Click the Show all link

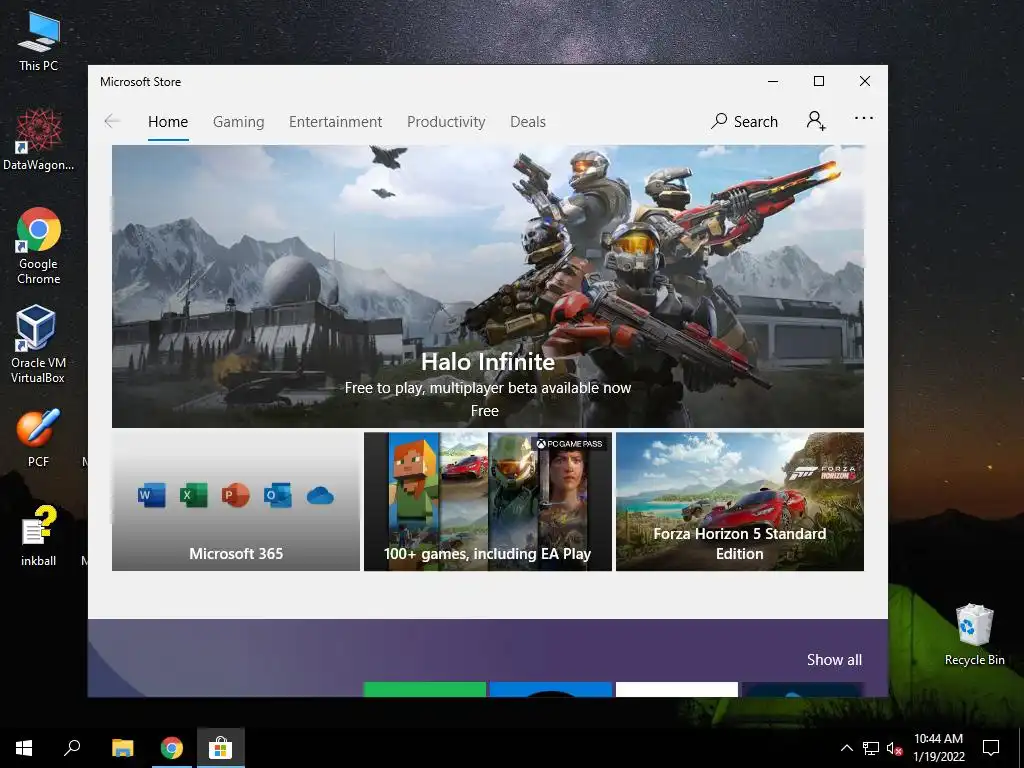pyautogui.click(x=834, y=660)
